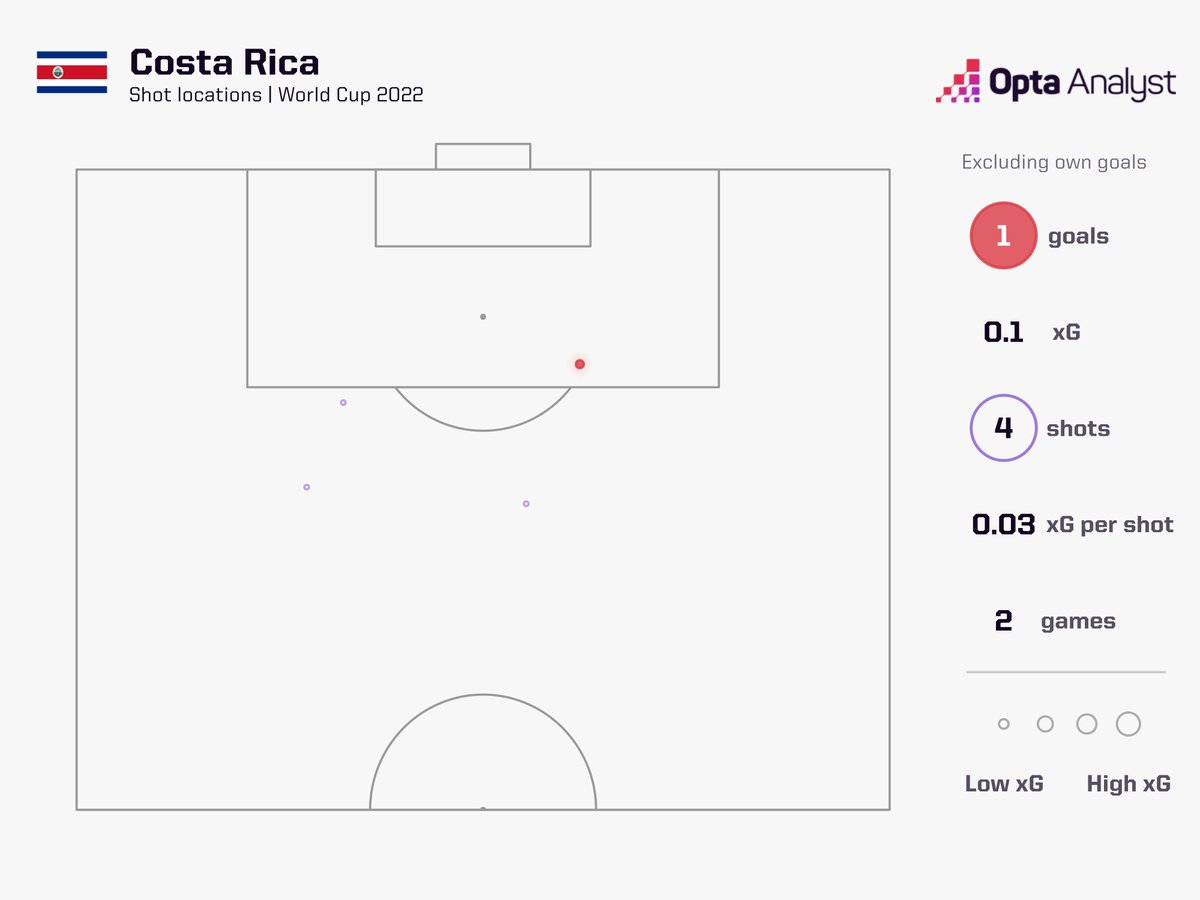
Task: Click the red goals count circle
Action: point(1003,236)
